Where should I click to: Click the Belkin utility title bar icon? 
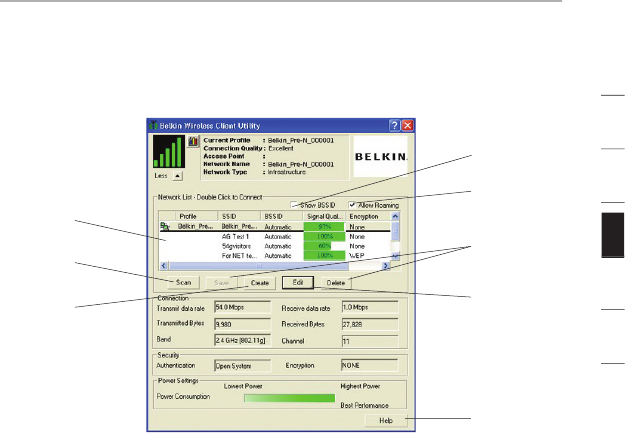pyautogui.click(x=153, y=126)
